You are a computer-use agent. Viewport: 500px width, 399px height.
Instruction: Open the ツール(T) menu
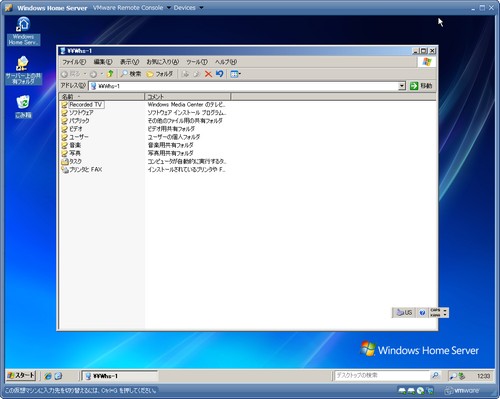[x=197, y=62]
